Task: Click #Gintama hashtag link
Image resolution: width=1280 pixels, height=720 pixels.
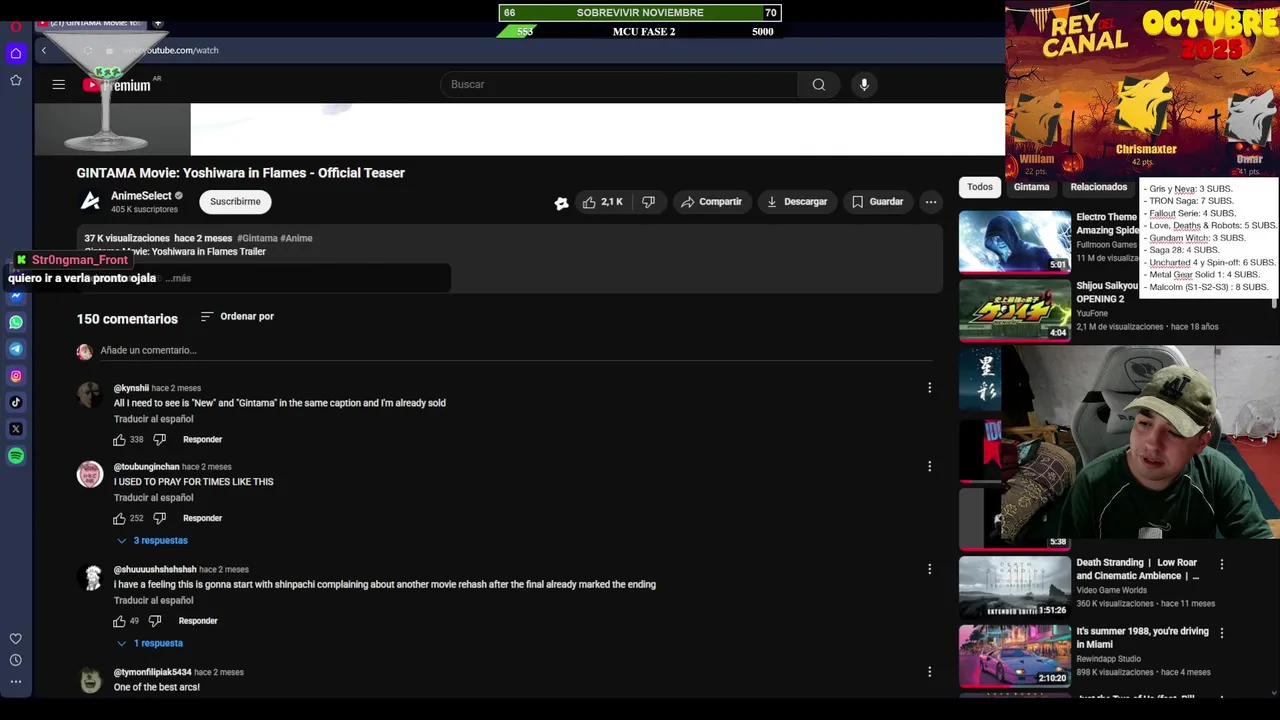Action: (x=257, y=239)
